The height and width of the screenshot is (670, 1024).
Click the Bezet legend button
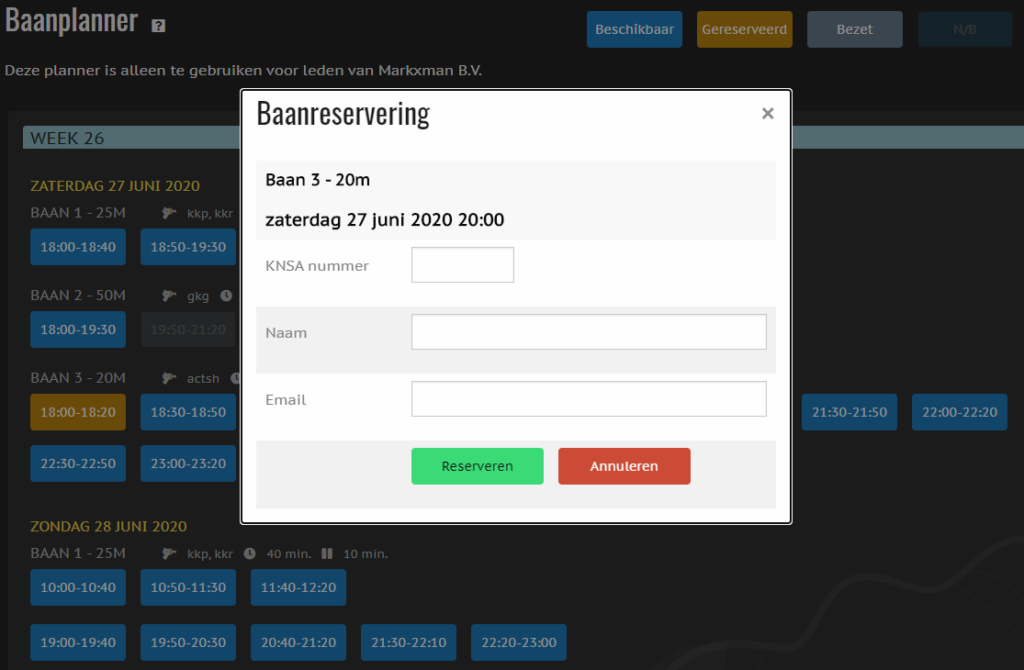pos(855,29)
